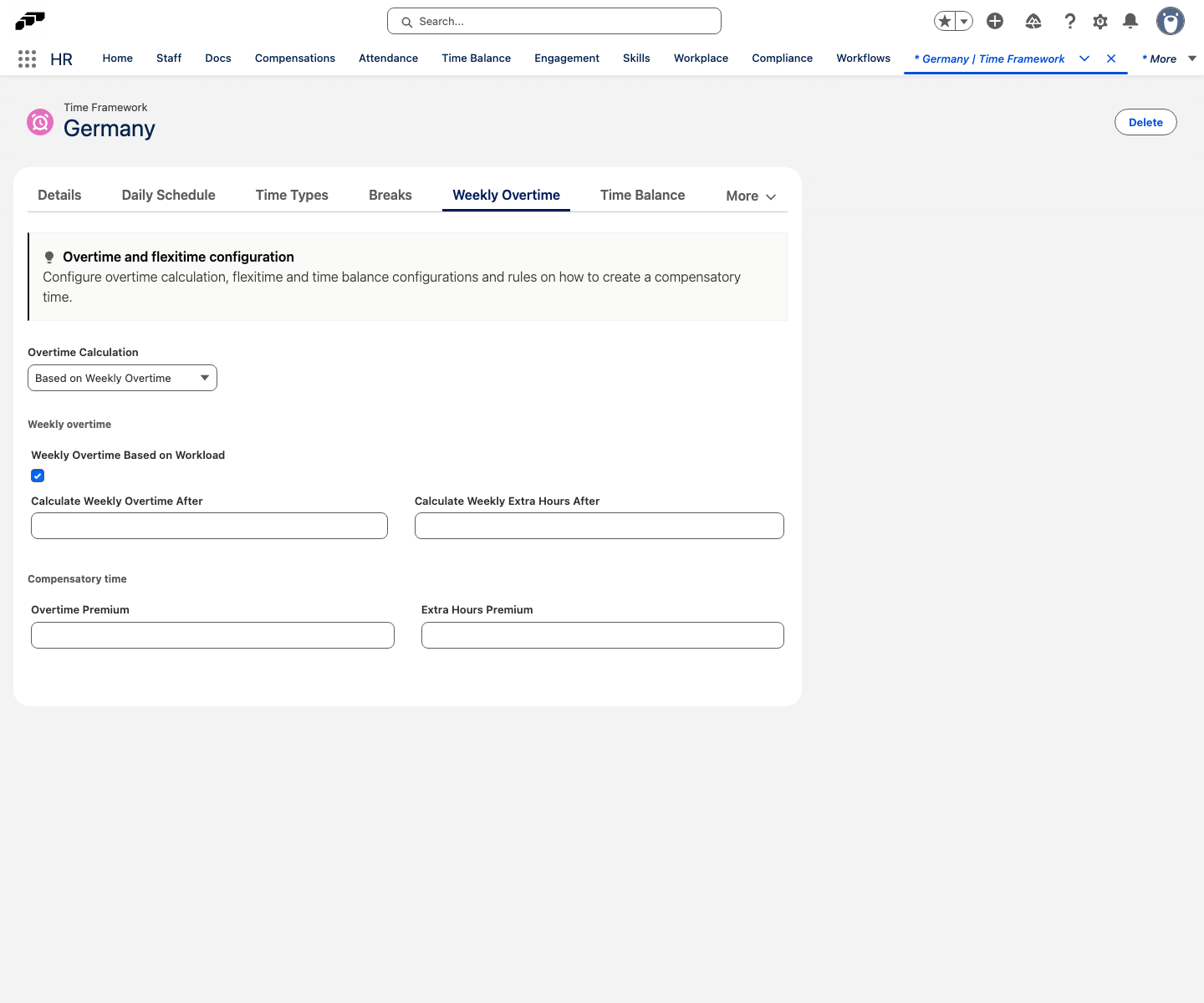Click the Calculate Weekly Overtime After field
This screenshot has height=1003, width=1204.
[209, 526]
